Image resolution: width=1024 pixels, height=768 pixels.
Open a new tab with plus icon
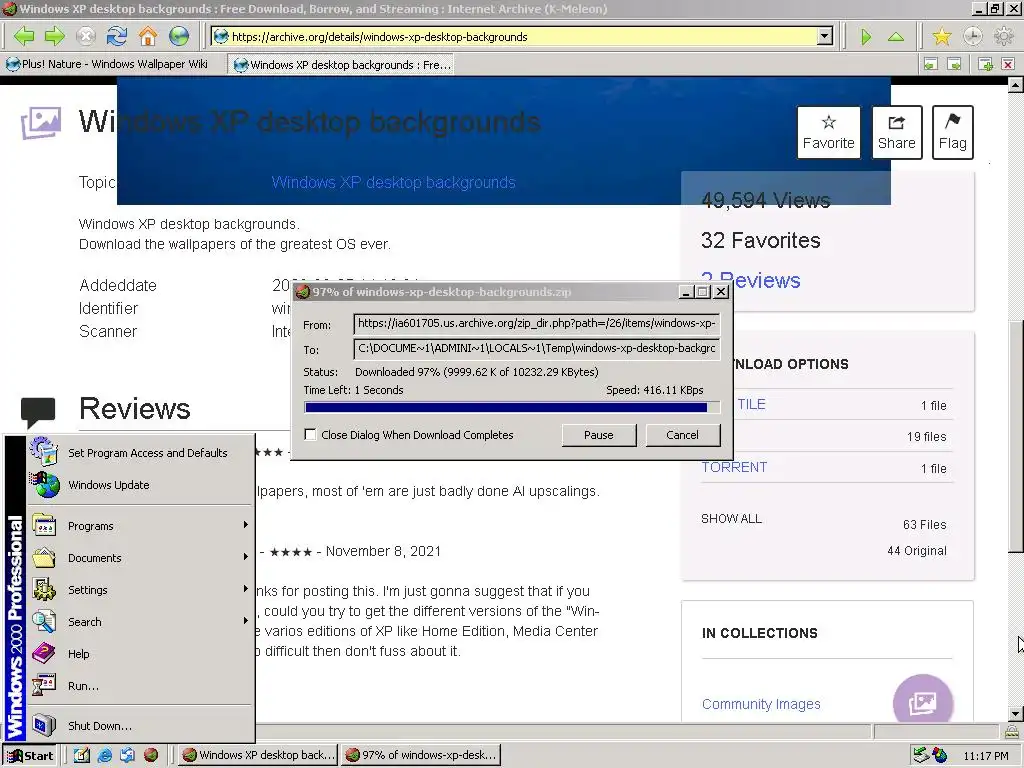[985, 64]
